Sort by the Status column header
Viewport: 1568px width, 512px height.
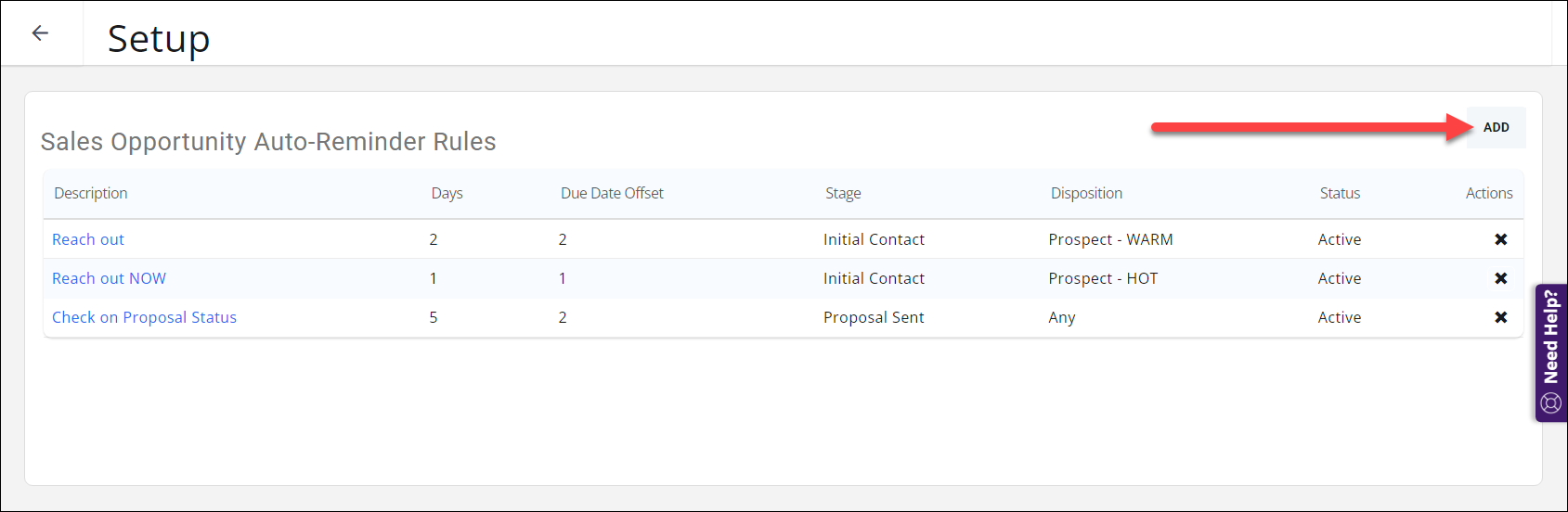(x=1340, y=193)
